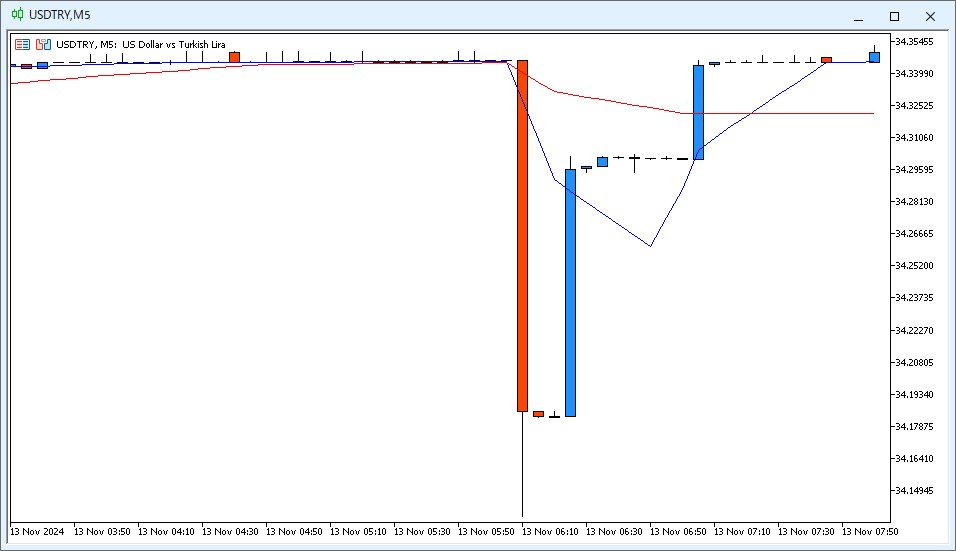This screenshot has height=551, width=956.
Task: Click the 34.29595 price label
Action: point(914,169)
